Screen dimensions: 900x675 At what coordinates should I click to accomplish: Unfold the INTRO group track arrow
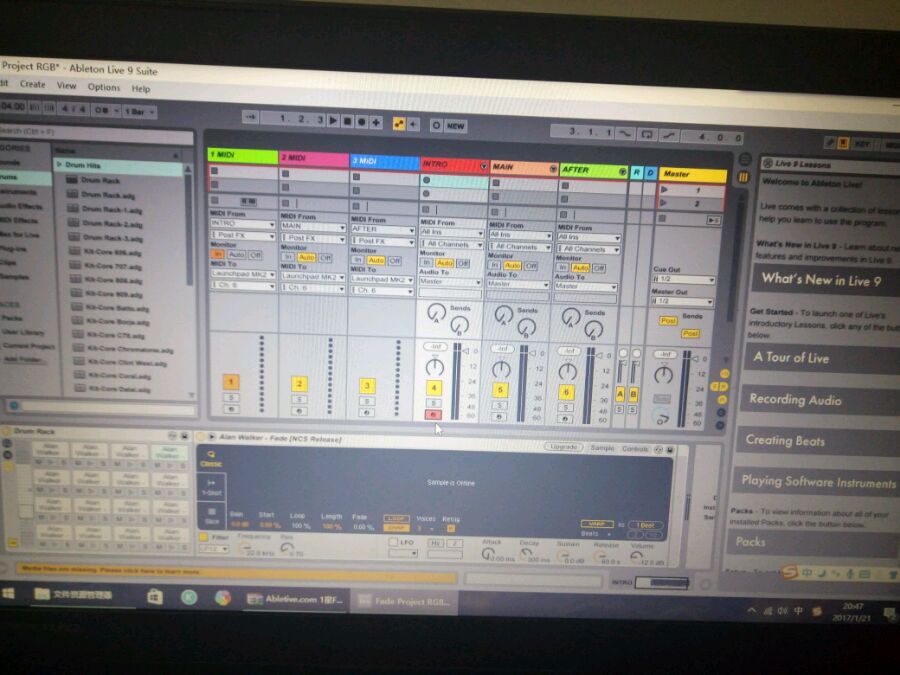coord(483,166)
